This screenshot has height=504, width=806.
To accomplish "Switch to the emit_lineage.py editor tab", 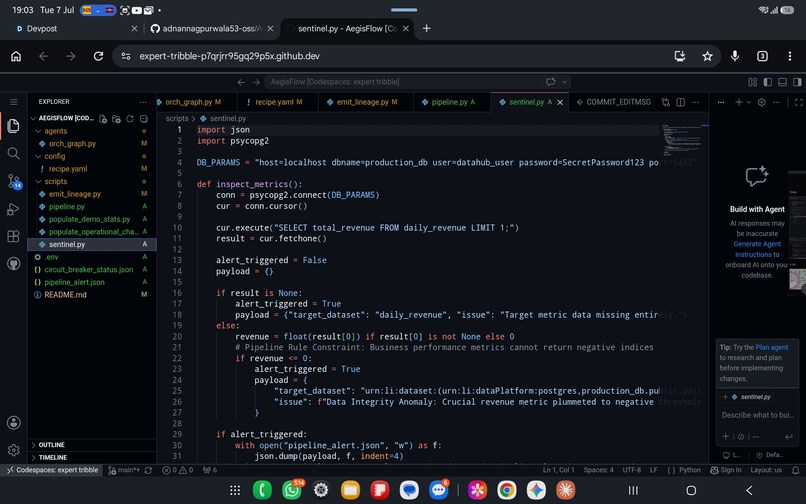I will (365, 102).
